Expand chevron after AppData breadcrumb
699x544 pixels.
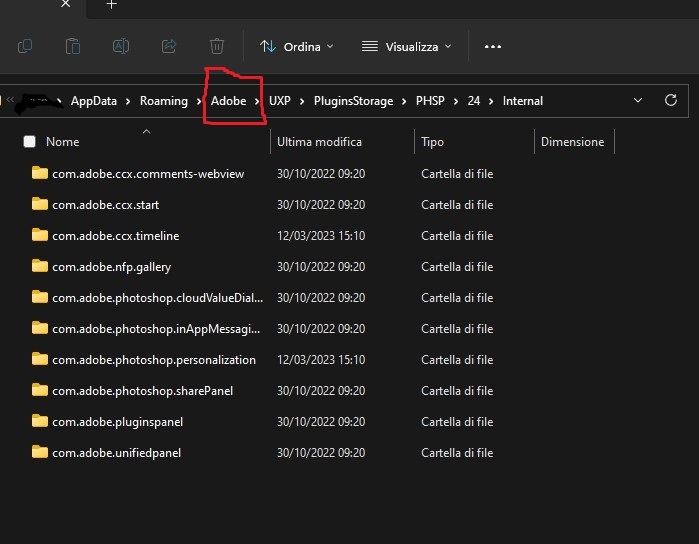128,102
